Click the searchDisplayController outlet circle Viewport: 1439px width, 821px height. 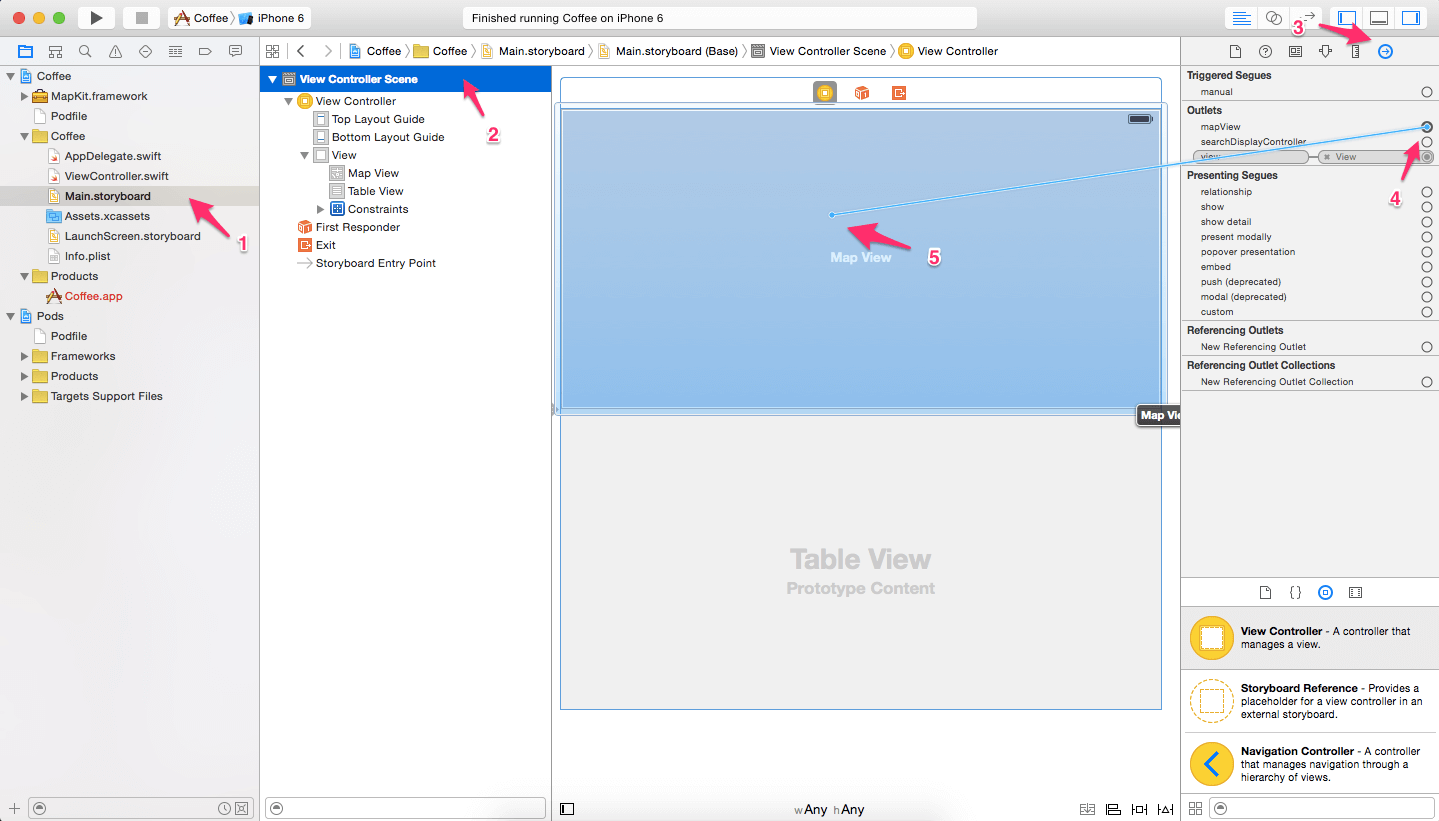click(x=1427, y=142)
